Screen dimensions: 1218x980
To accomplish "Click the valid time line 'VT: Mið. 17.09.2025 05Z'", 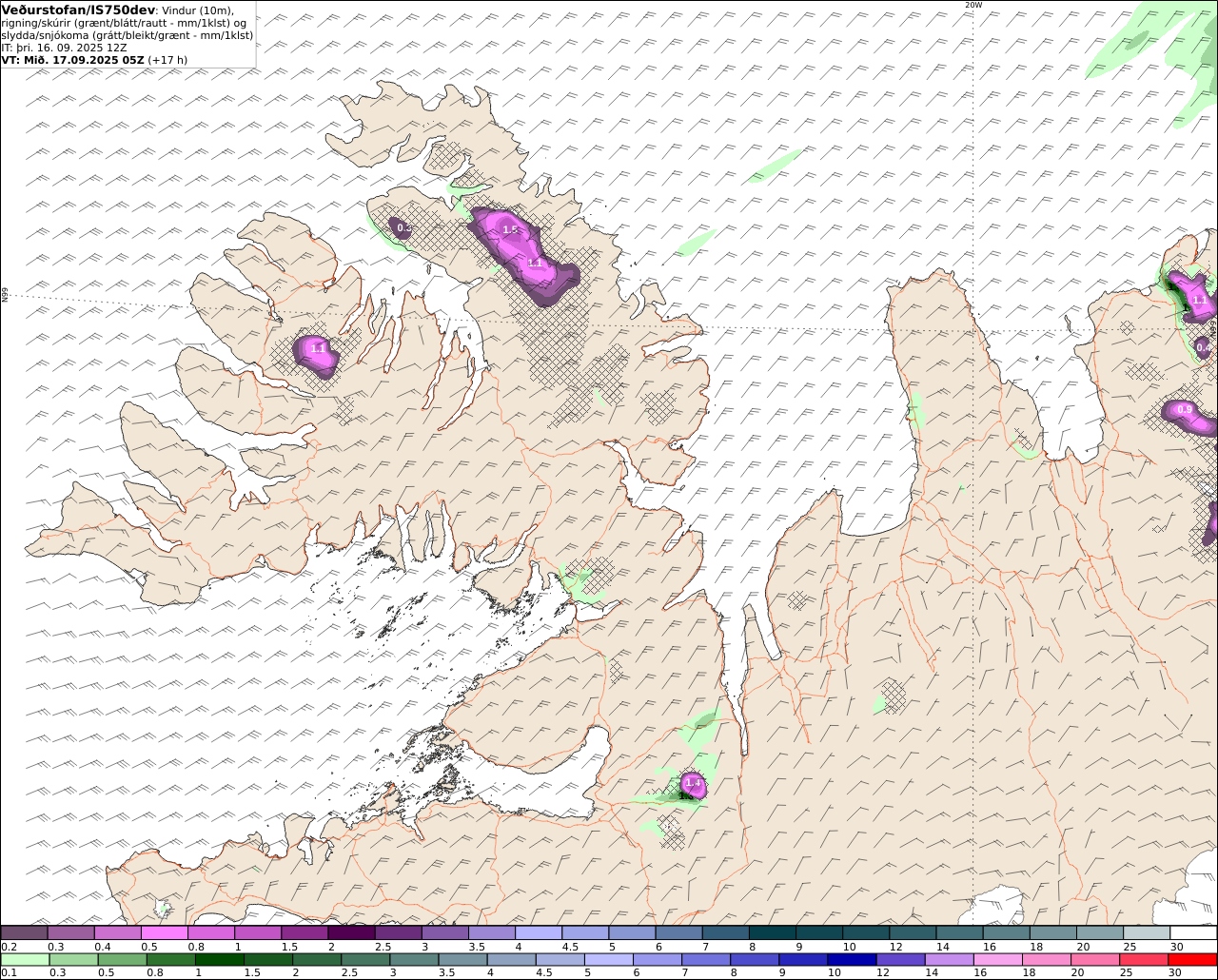I will [x=73, y=59].
